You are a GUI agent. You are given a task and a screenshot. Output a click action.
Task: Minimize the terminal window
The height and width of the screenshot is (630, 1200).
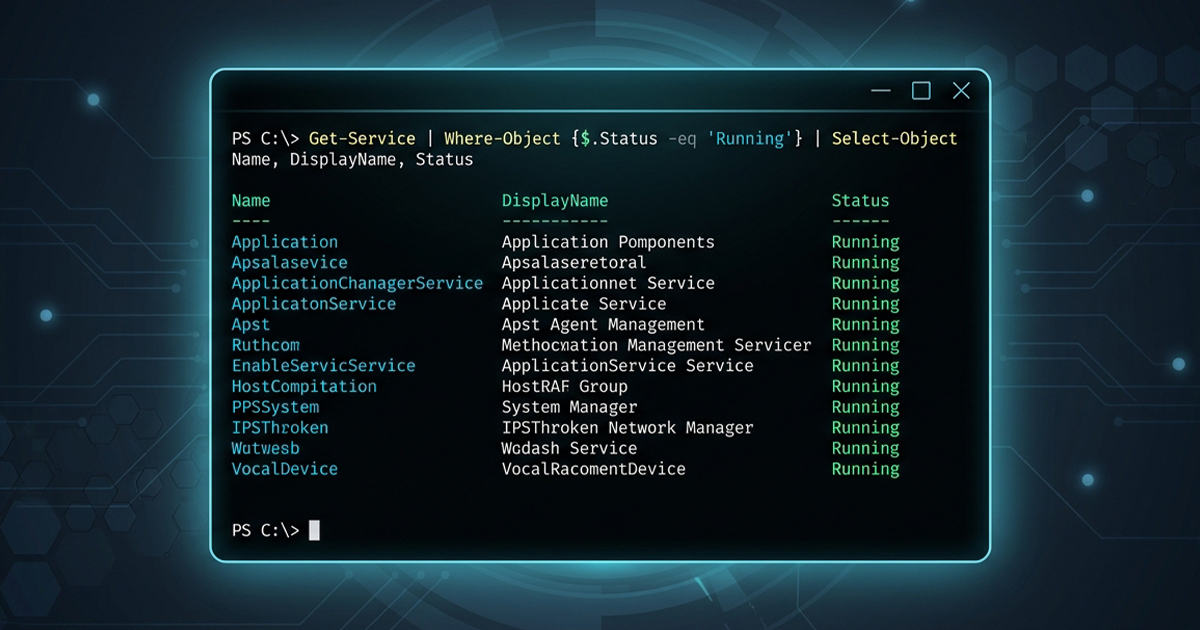point(881,91)
